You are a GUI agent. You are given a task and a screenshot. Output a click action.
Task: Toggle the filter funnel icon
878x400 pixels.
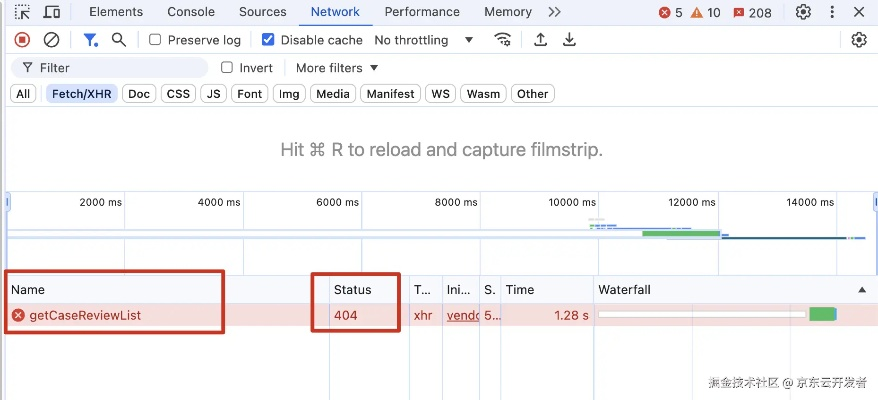tap(90, 40)
